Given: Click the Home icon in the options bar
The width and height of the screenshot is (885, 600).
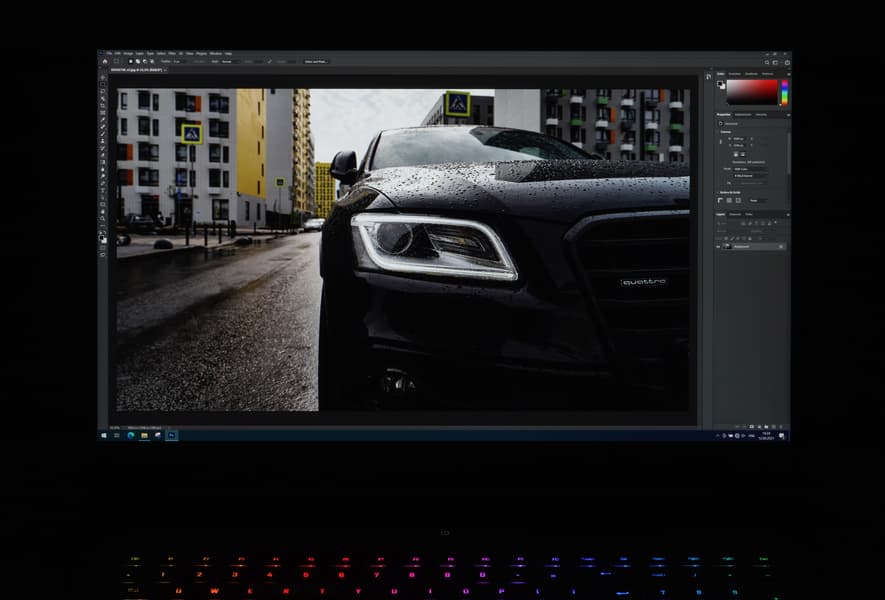Looking at the screenshot, I should 104,62.
